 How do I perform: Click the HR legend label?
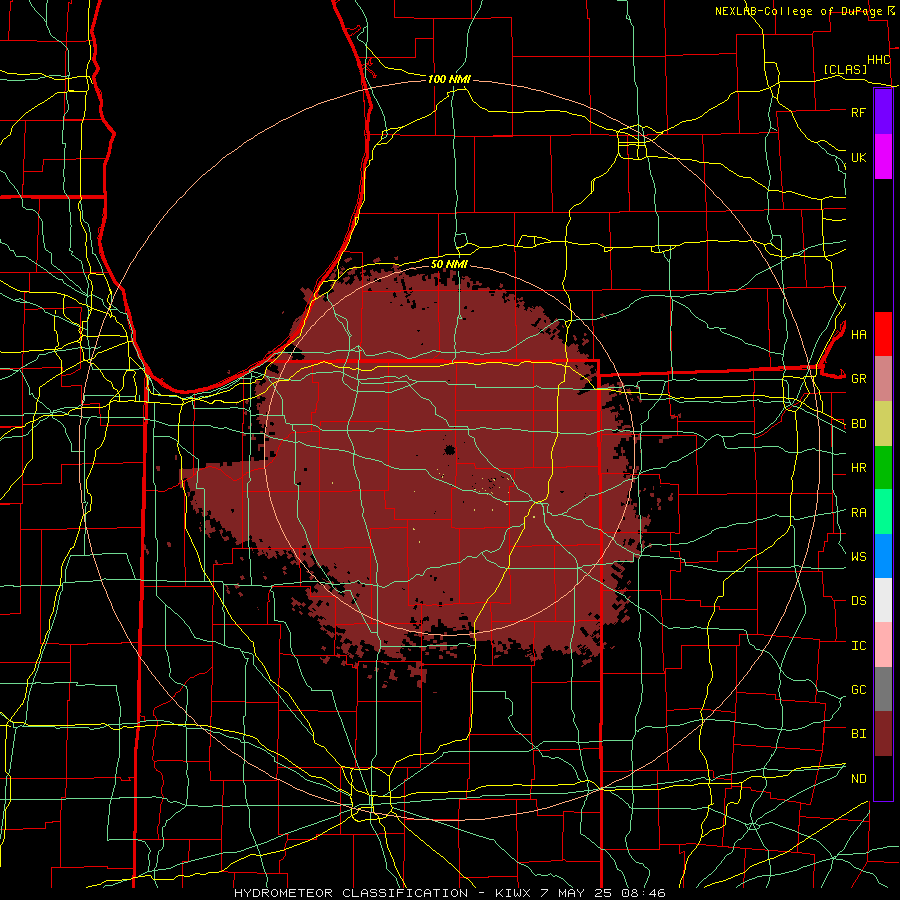pos(858,468)
